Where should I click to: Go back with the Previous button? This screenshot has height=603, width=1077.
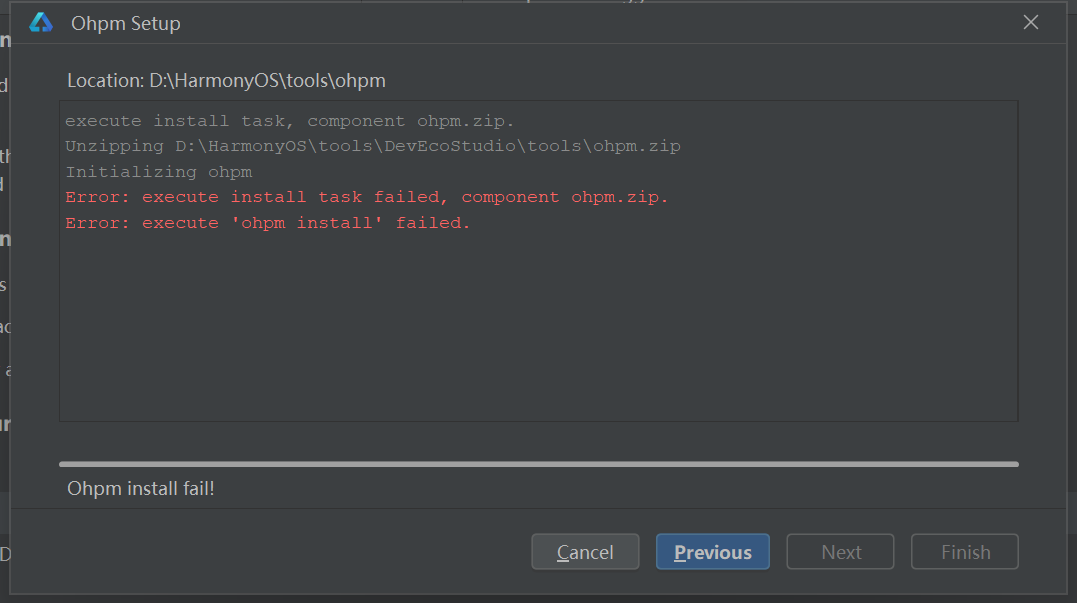point(712,551)
